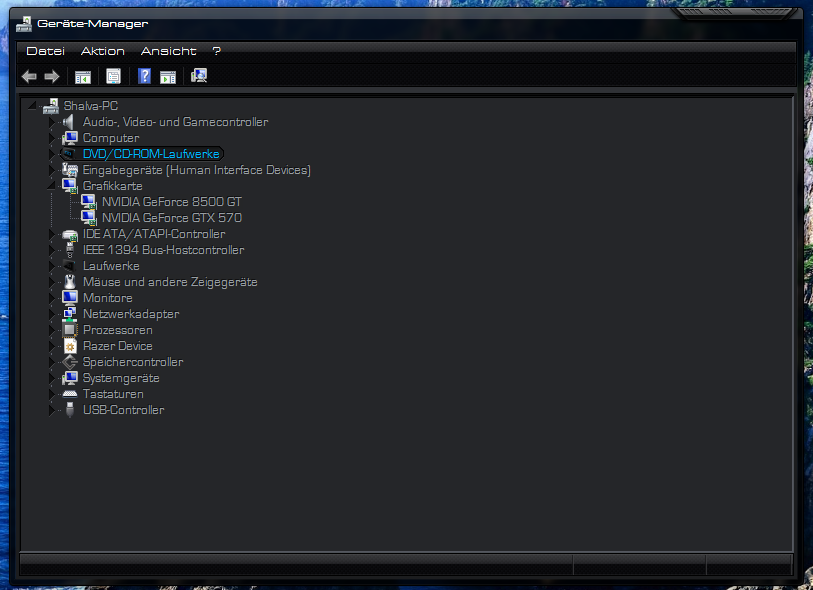Collapse the Shalva-PC root node
This screenshot has width=813, height=590.
pos(32,106)
